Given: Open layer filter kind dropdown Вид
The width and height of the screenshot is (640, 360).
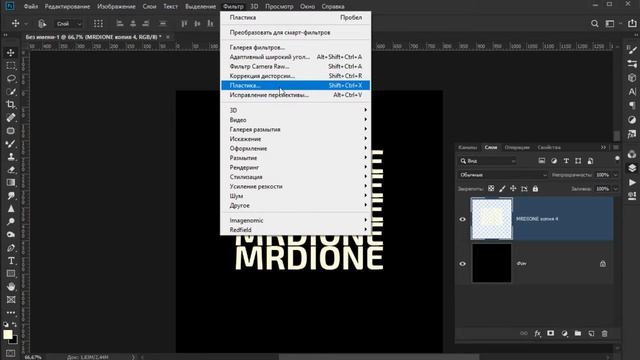Looking at the screenshot, I should click(x=487, y=161).
